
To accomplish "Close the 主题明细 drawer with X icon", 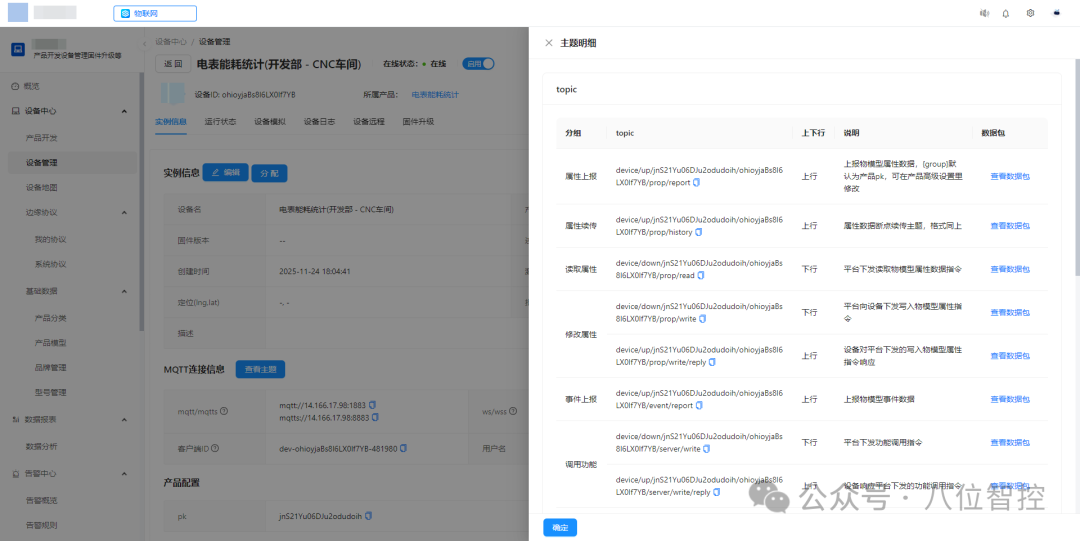I will coord(549,43).
